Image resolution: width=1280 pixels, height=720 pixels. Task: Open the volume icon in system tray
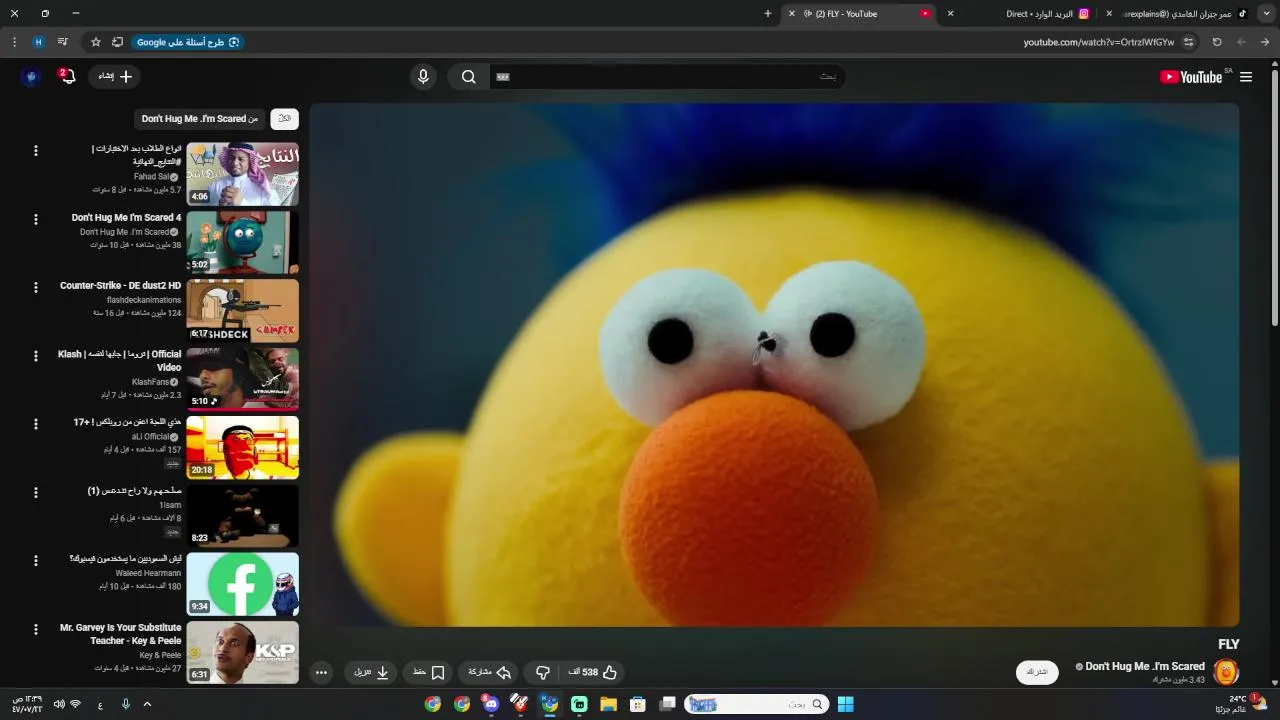(59, 704)
